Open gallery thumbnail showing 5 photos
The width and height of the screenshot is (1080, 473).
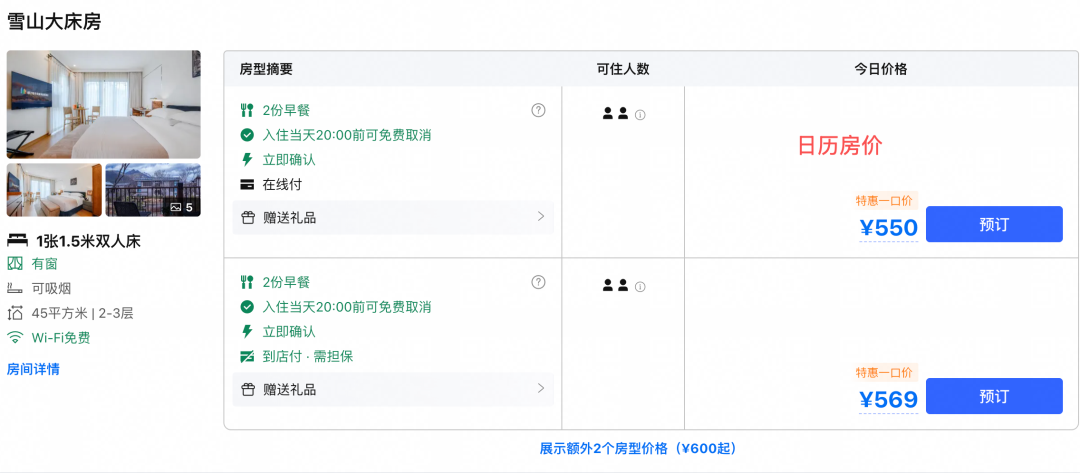click(153, 190)
